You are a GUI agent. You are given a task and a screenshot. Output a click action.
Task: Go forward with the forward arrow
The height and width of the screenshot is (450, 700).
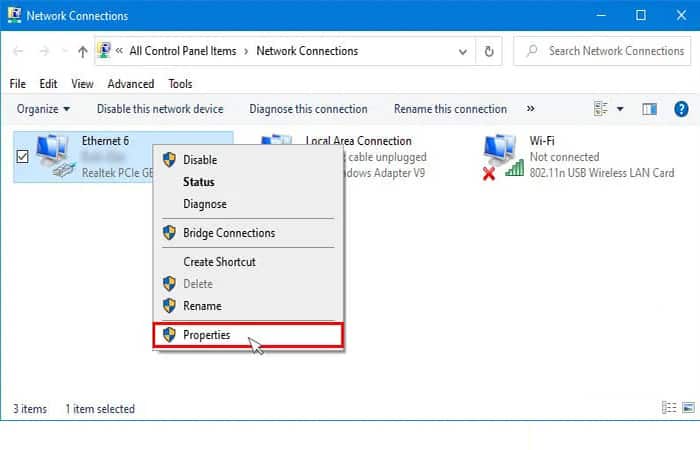point(44,51)
